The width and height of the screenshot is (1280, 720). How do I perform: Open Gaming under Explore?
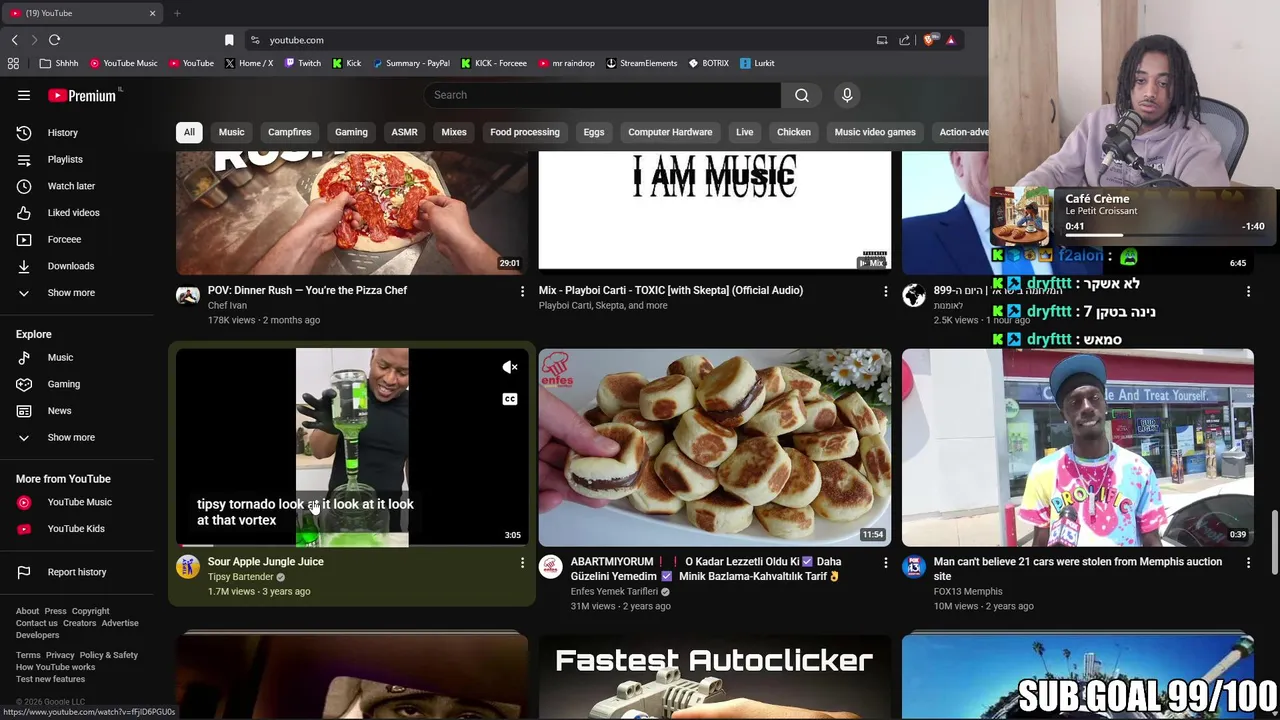coord(63,384)
